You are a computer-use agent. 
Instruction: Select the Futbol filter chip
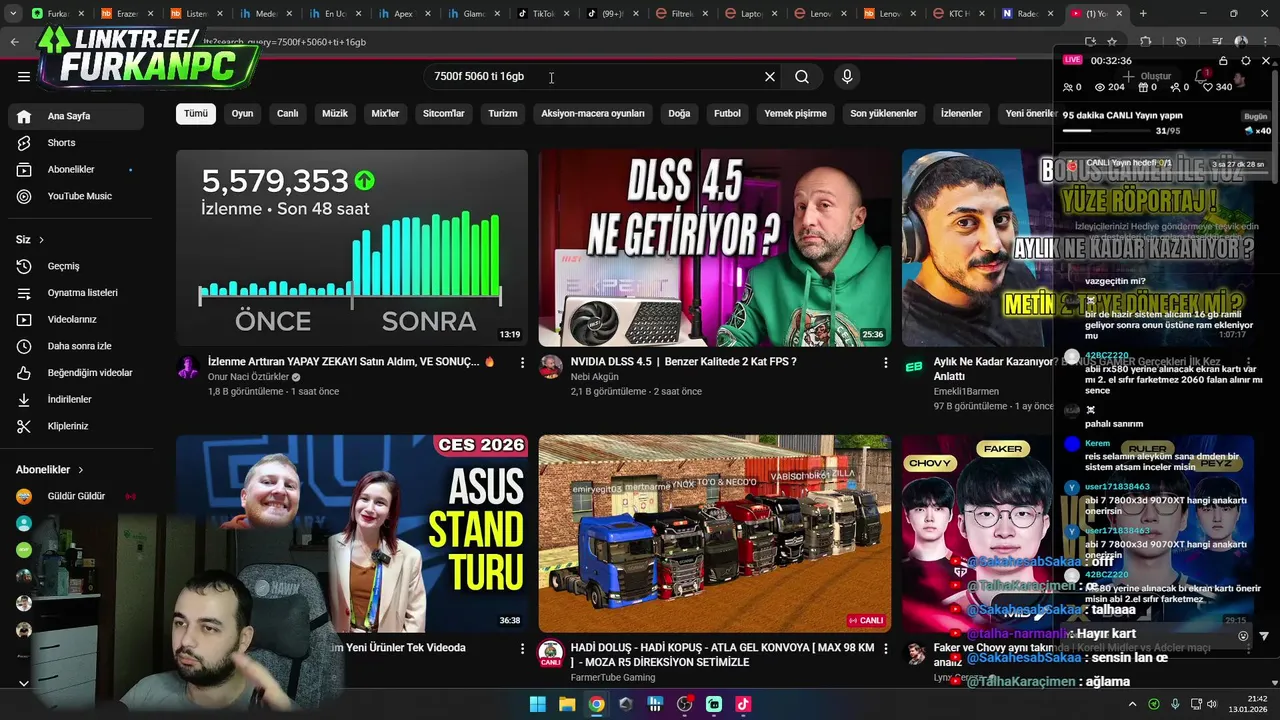727,113
